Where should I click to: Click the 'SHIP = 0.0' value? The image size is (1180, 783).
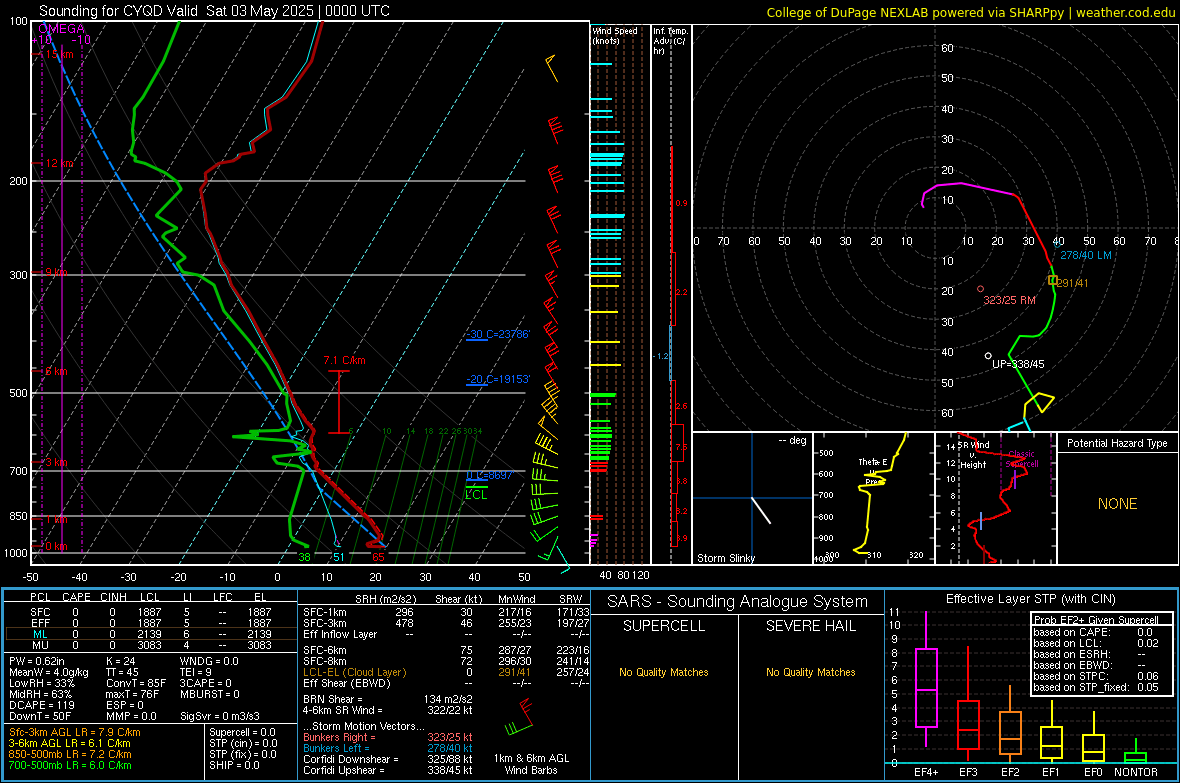[234, 765]
